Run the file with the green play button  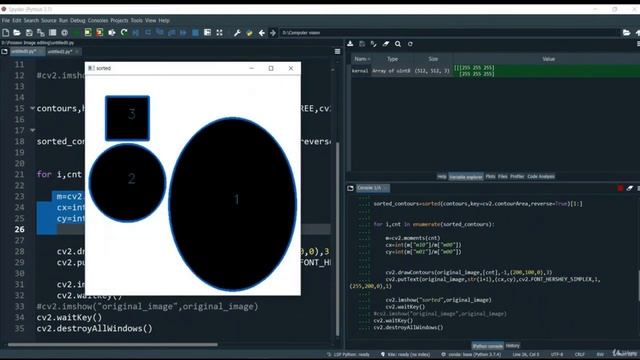(76, 33)
